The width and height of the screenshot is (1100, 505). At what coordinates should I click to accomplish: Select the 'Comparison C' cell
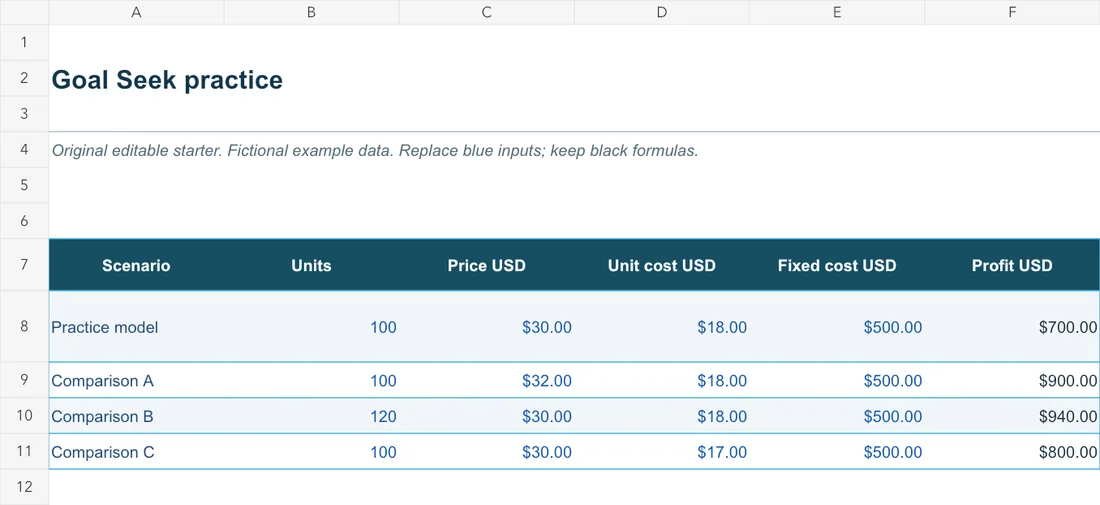pyautogui.click(x=136, y=452)
